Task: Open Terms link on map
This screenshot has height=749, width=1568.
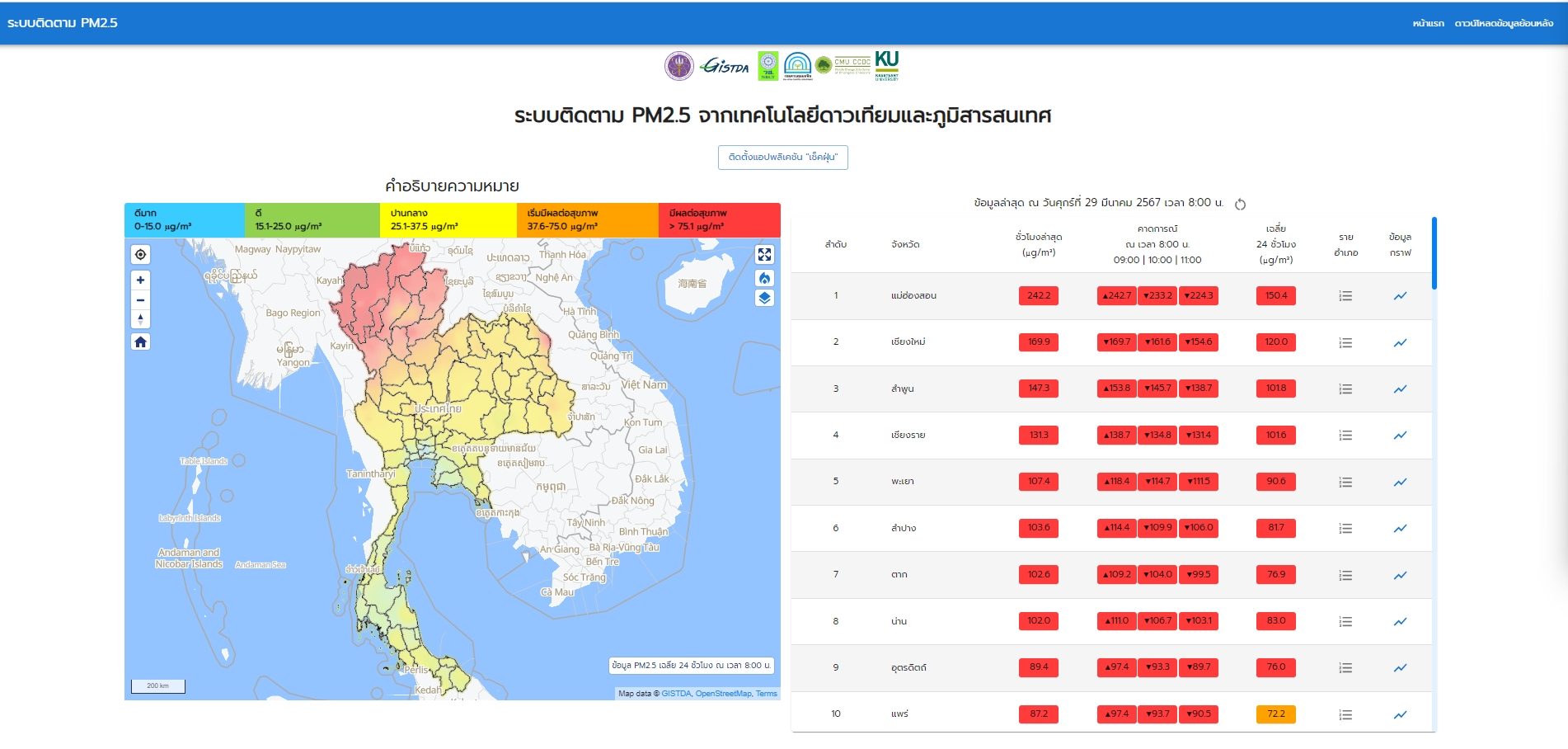Action: point(767,694)
